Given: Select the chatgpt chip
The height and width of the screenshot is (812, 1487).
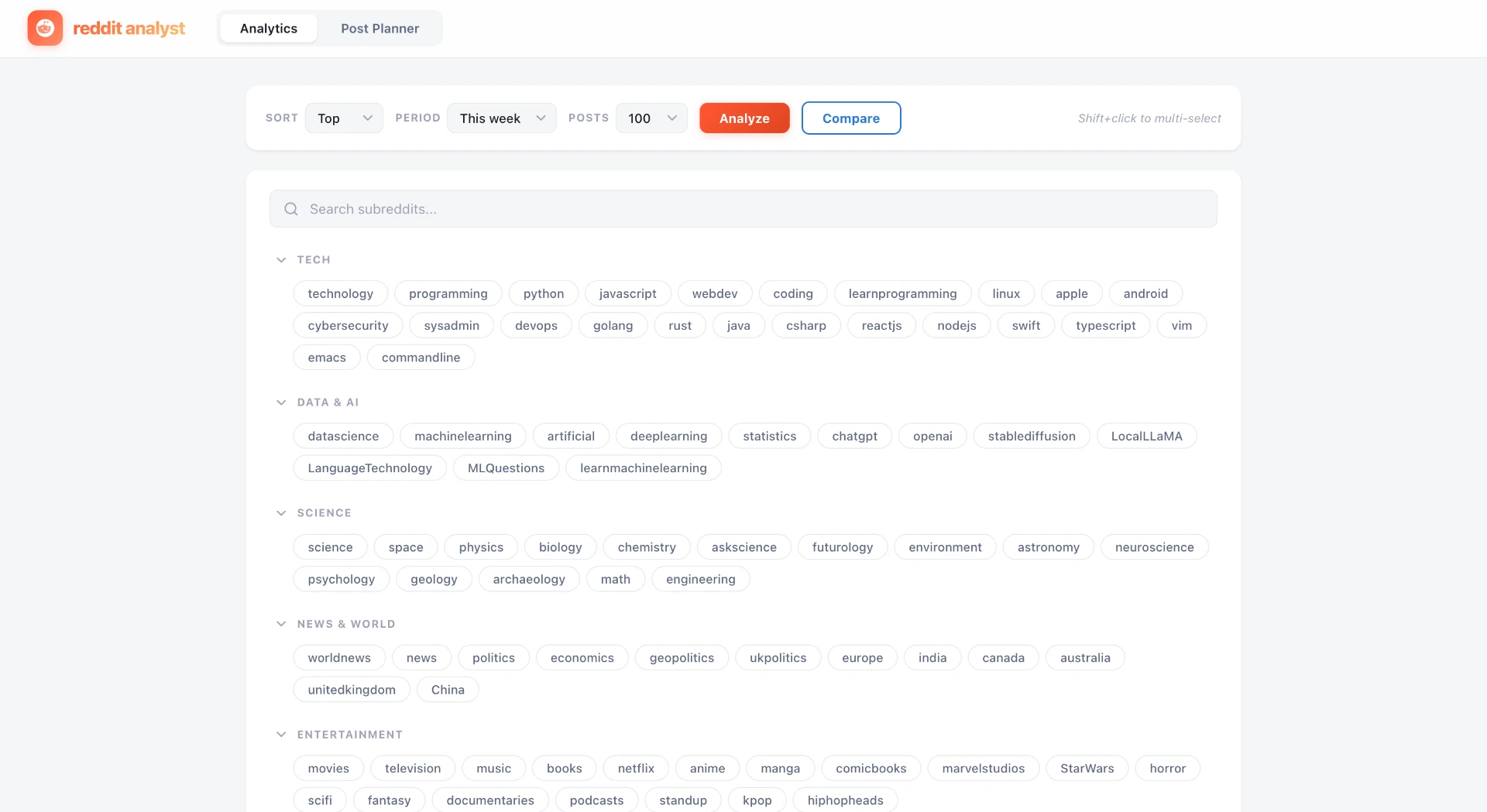Looking at the screenshot, I should [855, 436].
